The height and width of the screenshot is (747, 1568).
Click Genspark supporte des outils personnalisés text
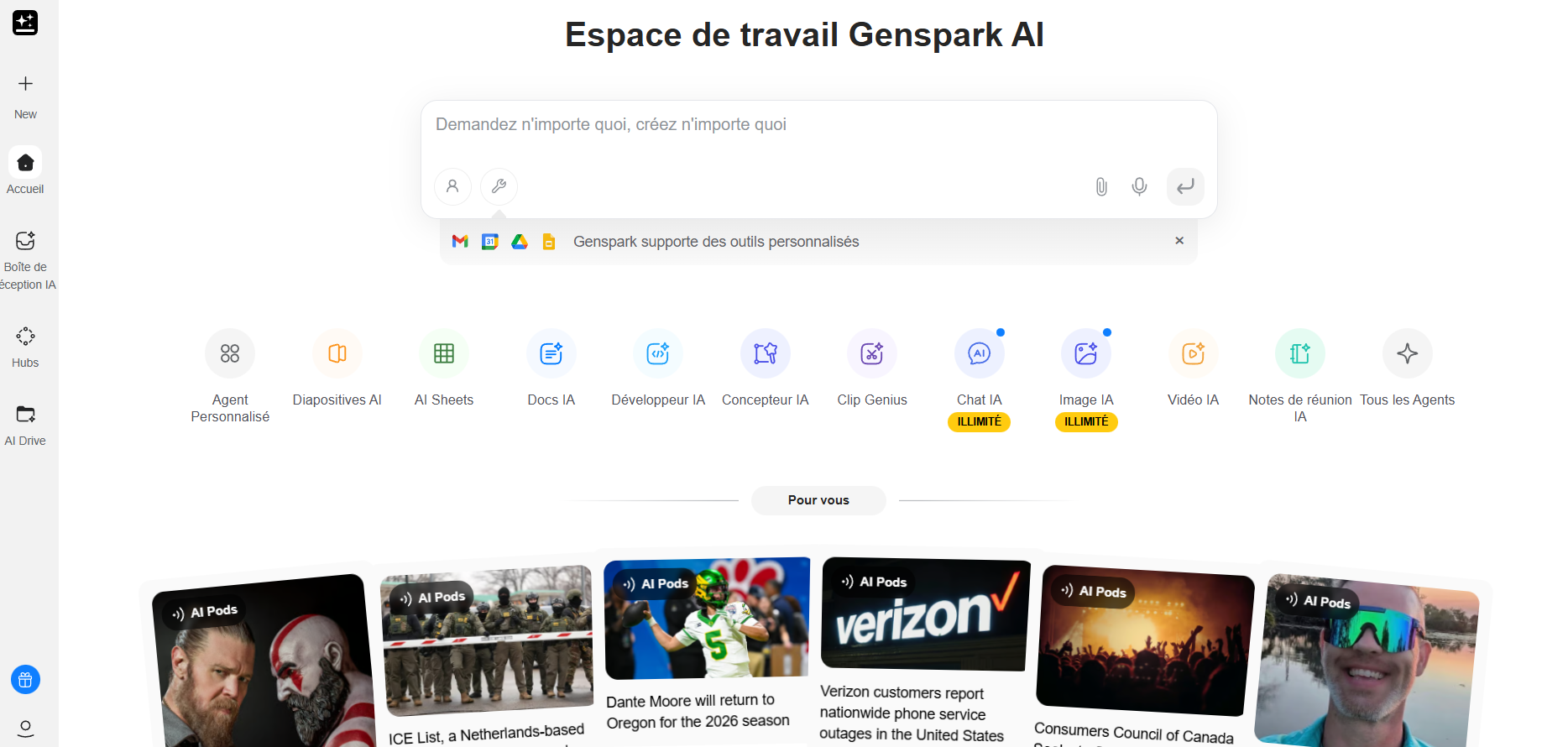coord(716,242)
